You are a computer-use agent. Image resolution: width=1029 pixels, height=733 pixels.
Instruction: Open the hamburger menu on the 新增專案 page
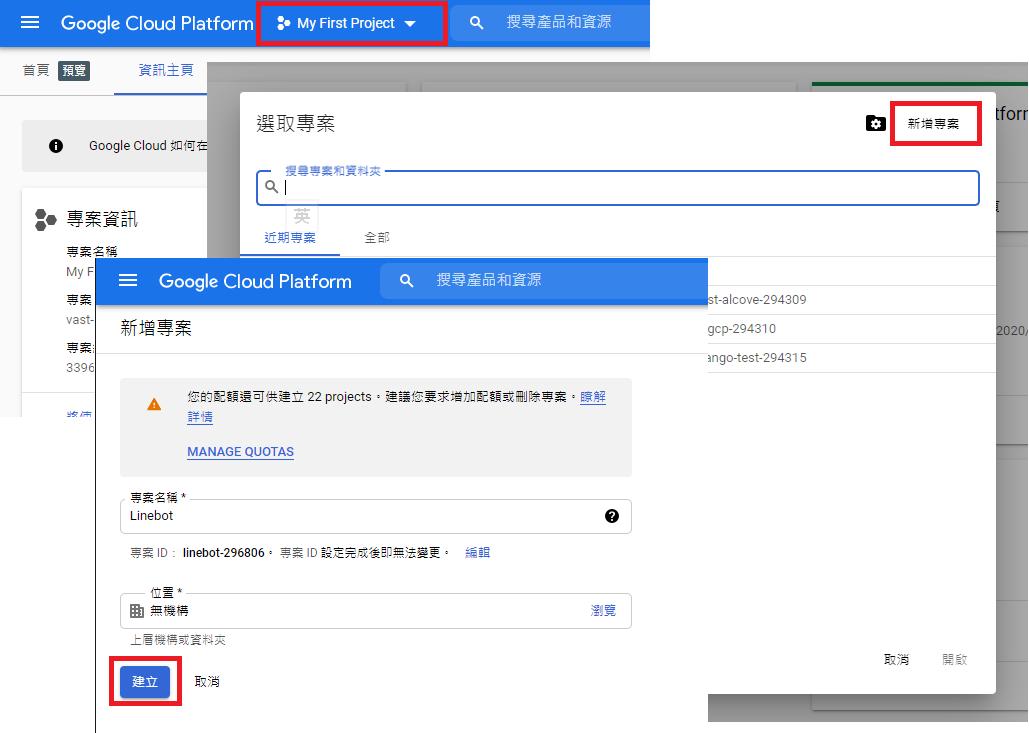pos(128,281)
